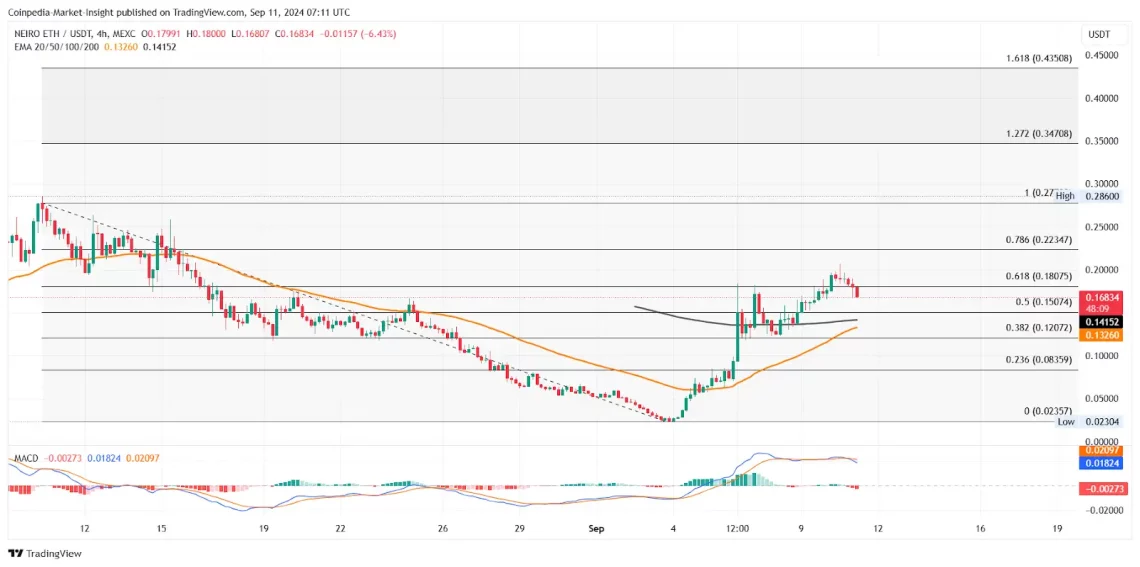Click the red current price tag 0.16834
This screenshot has height=567, width=1140.
click(1101, 302)
